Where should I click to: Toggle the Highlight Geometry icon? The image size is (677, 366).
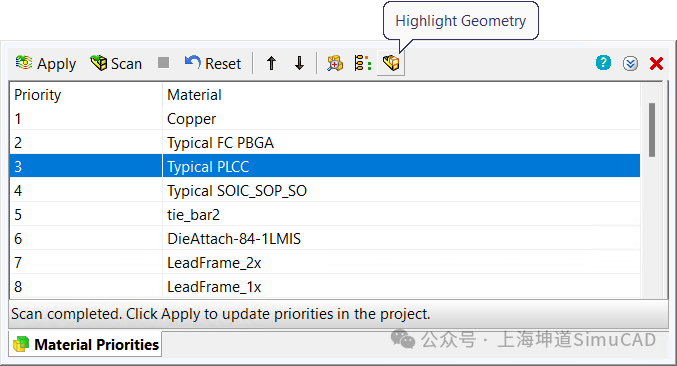391,63
